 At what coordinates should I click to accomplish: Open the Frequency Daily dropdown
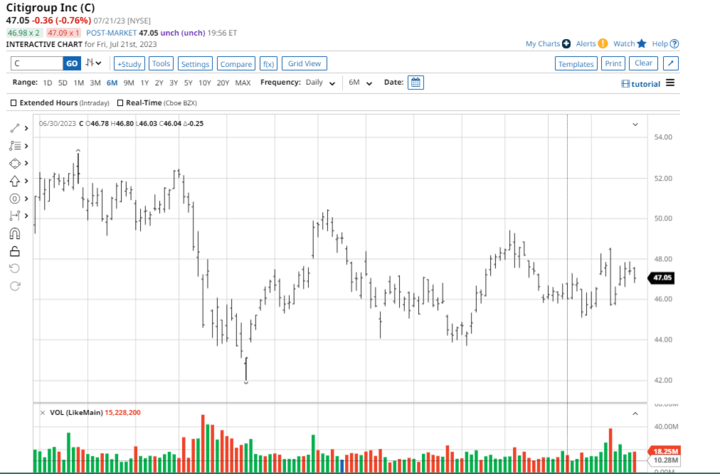coord(321,83)
